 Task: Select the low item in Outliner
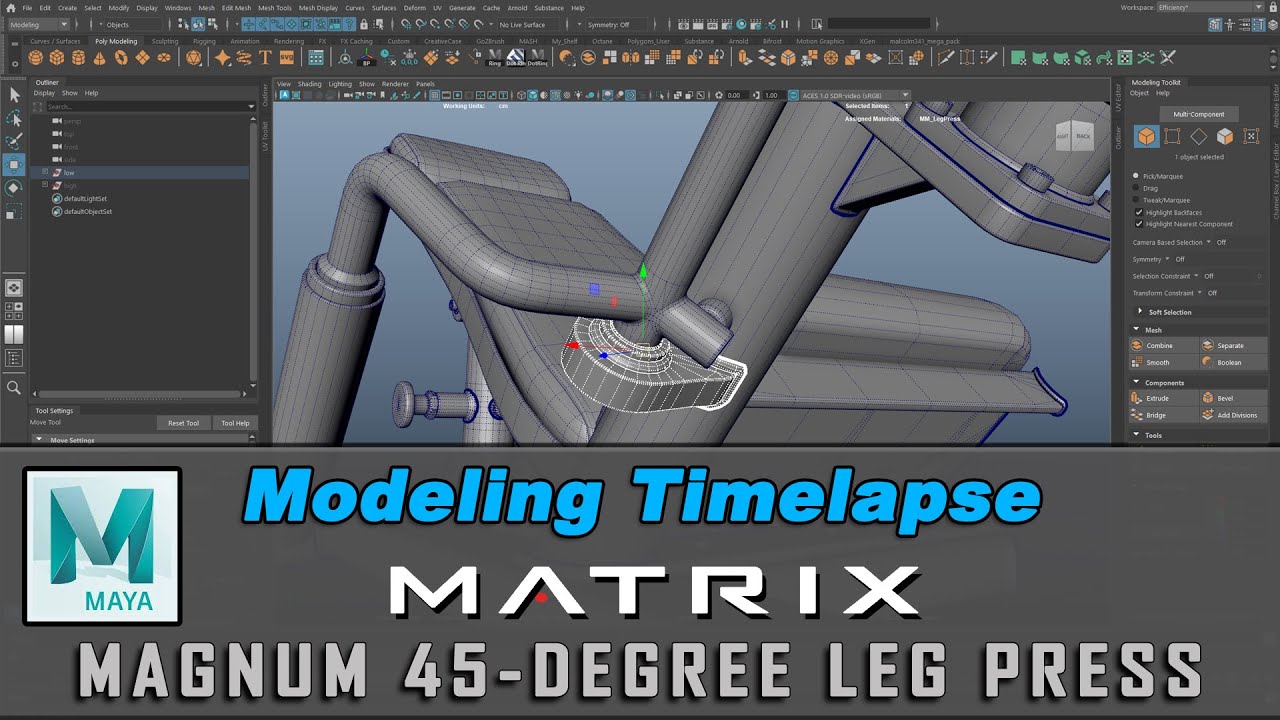(69, 173)
